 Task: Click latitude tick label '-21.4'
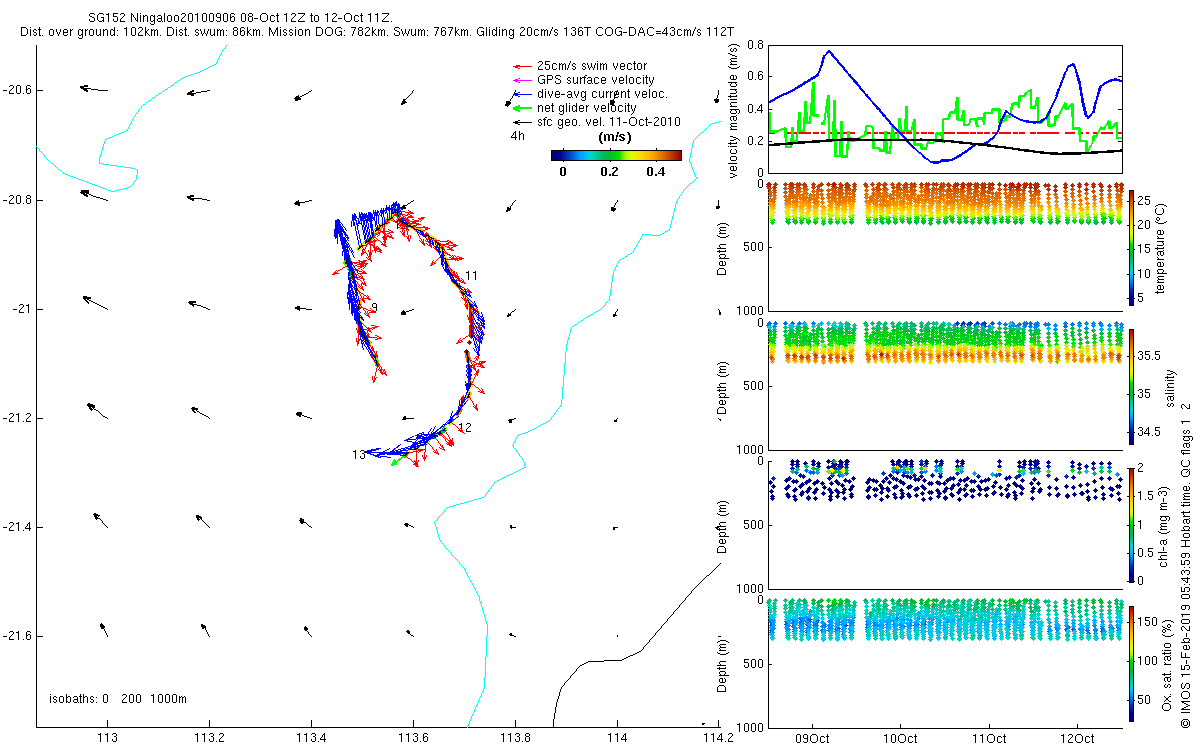tap(16, 527)
